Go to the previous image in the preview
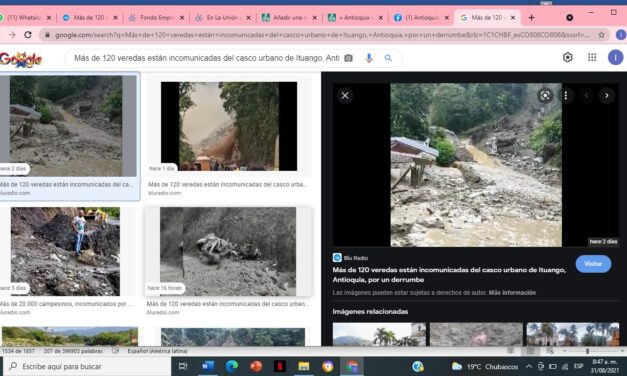Image resolution: width=627 pixels, height=376 pixels. click(x=586, y=96)
